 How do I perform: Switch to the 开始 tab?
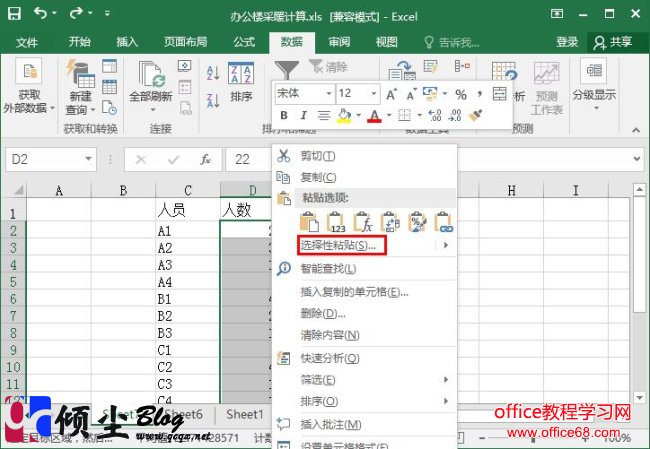tap(79, 41)
